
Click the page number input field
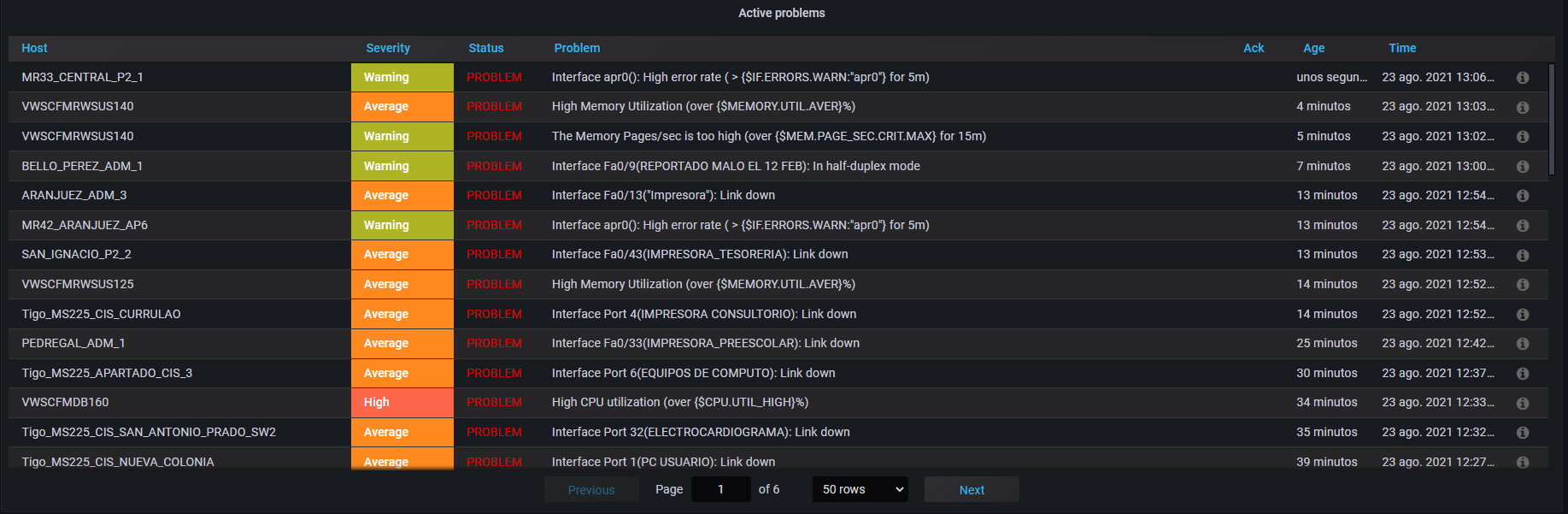tap(720, 489)
